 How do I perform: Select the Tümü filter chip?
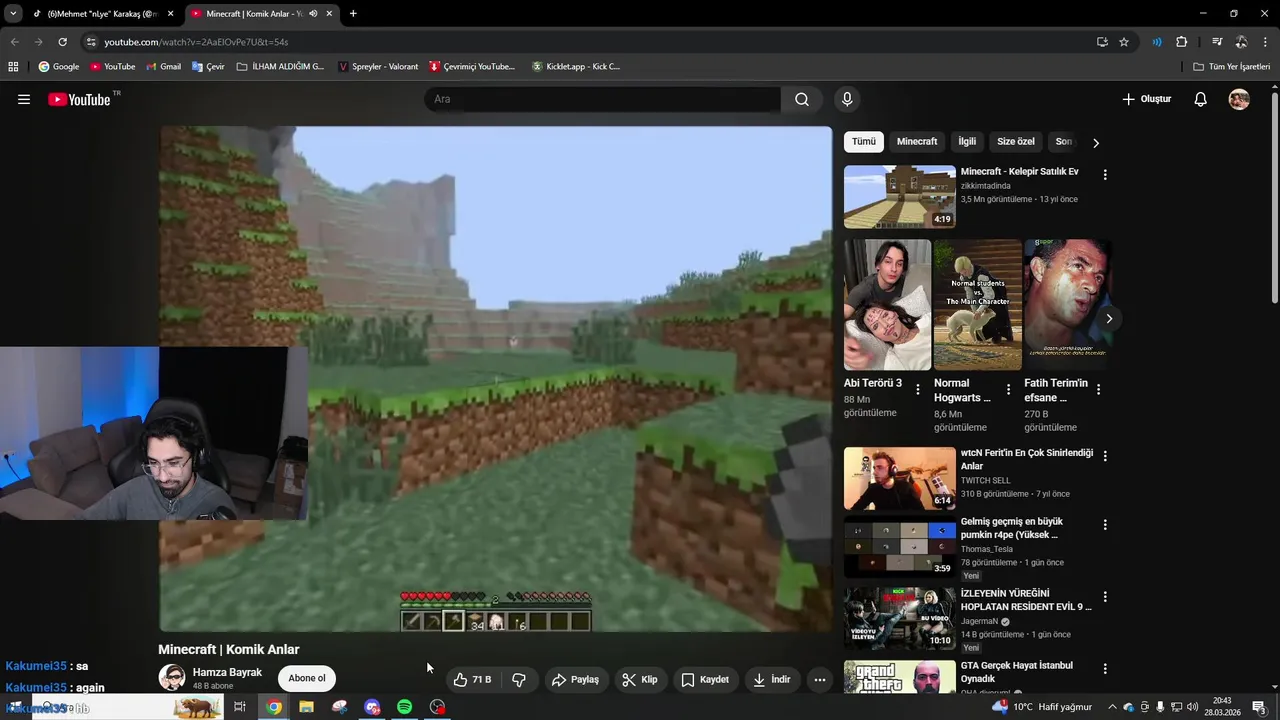pyautogui.click(x=864, y=142)
